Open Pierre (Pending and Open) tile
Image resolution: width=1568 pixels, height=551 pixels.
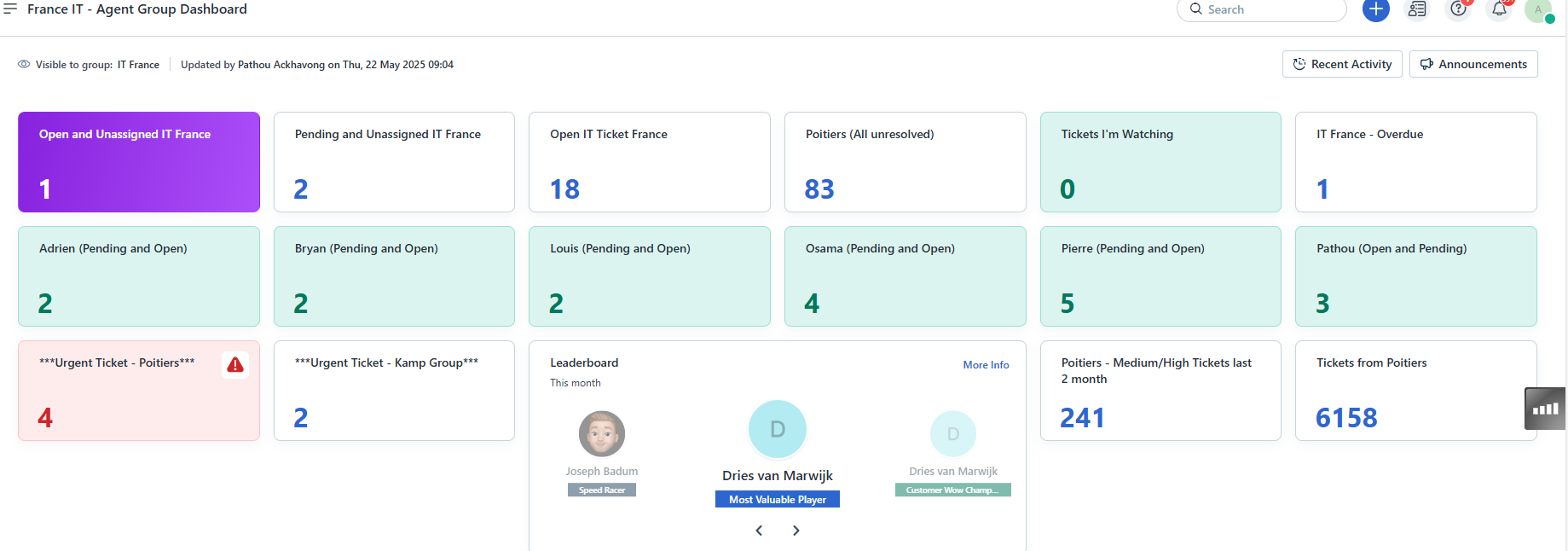(1160, 276)
